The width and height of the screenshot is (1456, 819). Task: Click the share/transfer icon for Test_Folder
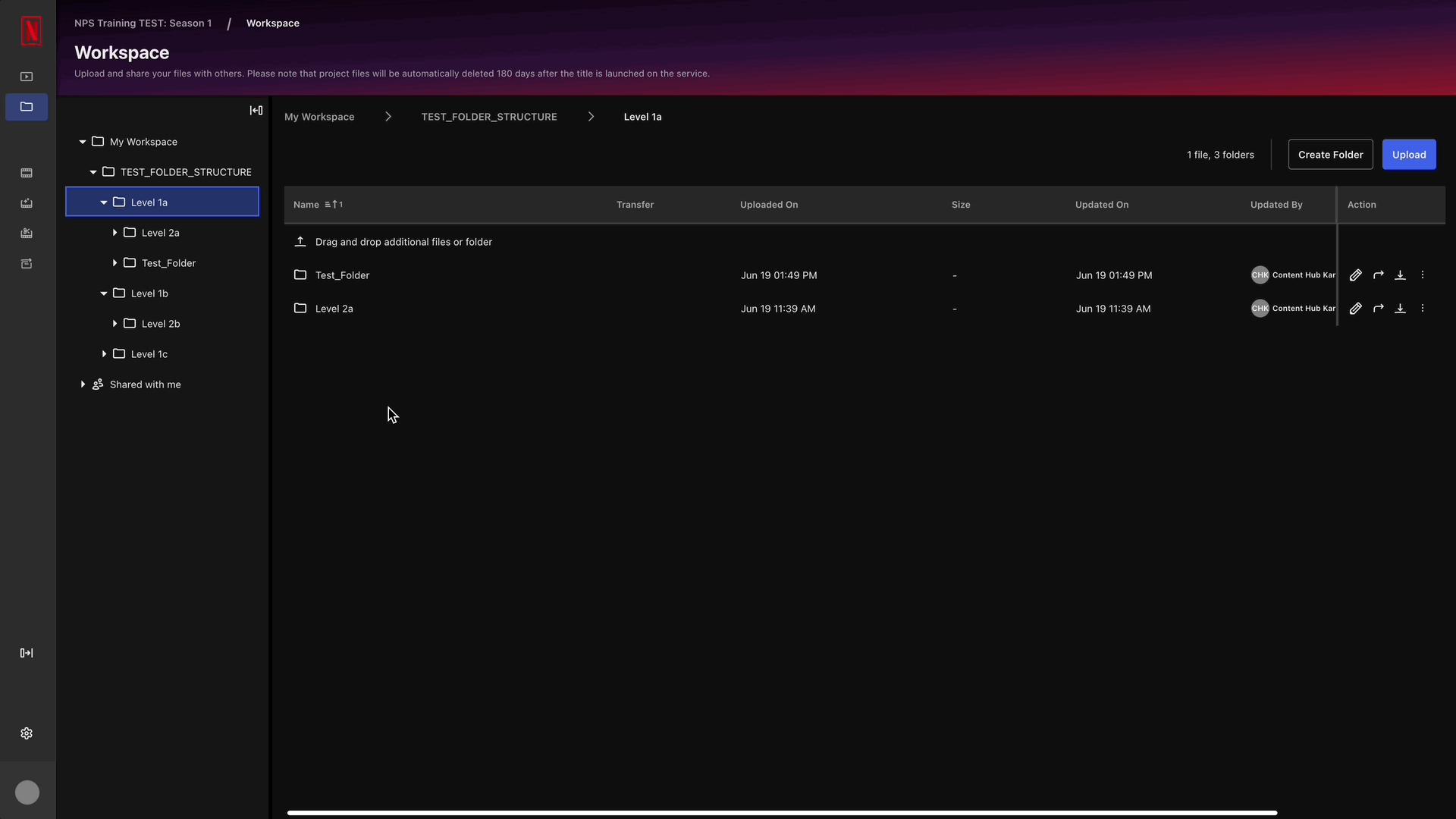click(x=1378, y=274)
